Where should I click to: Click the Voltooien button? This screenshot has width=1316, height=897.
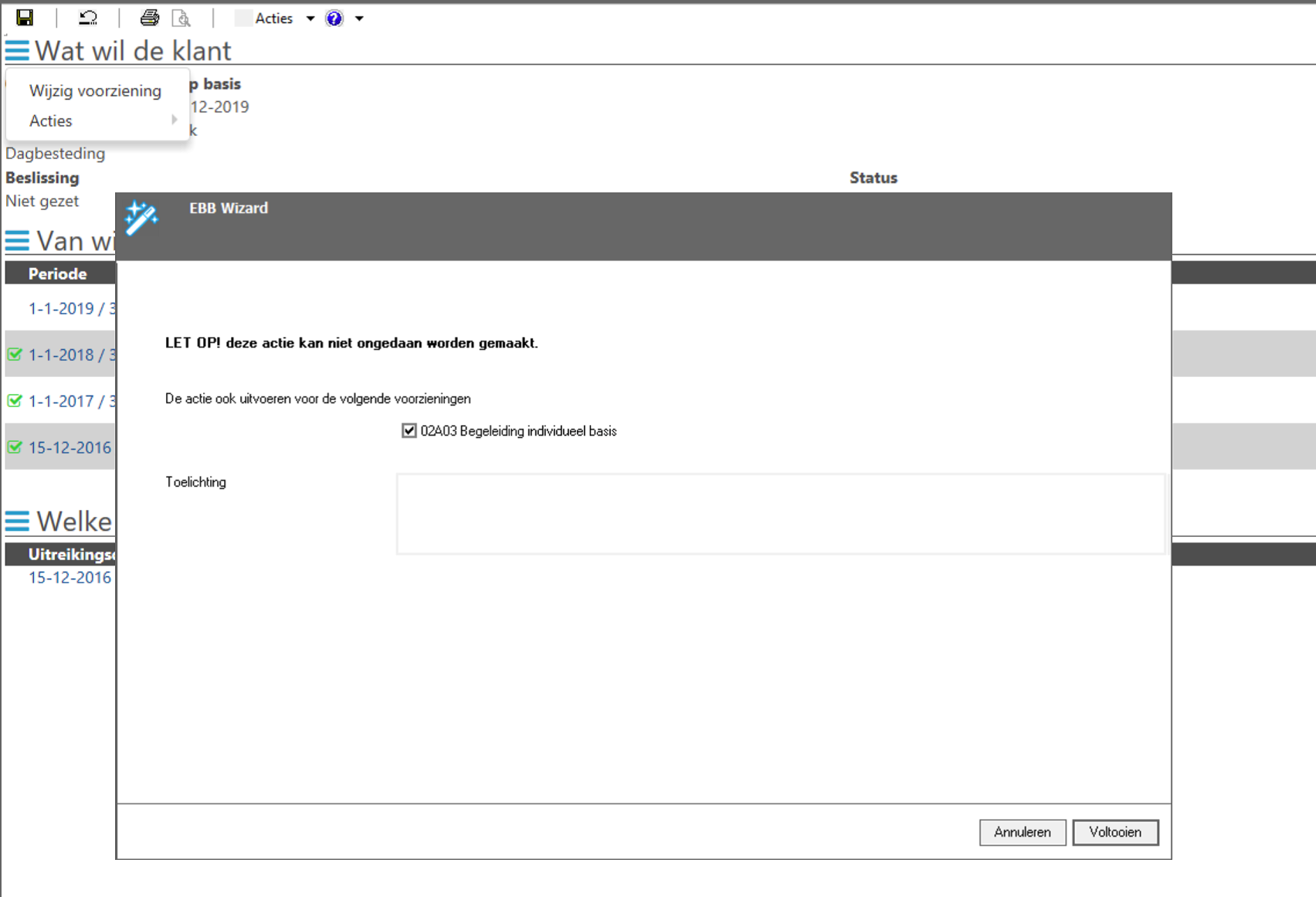pos(1114,832)
